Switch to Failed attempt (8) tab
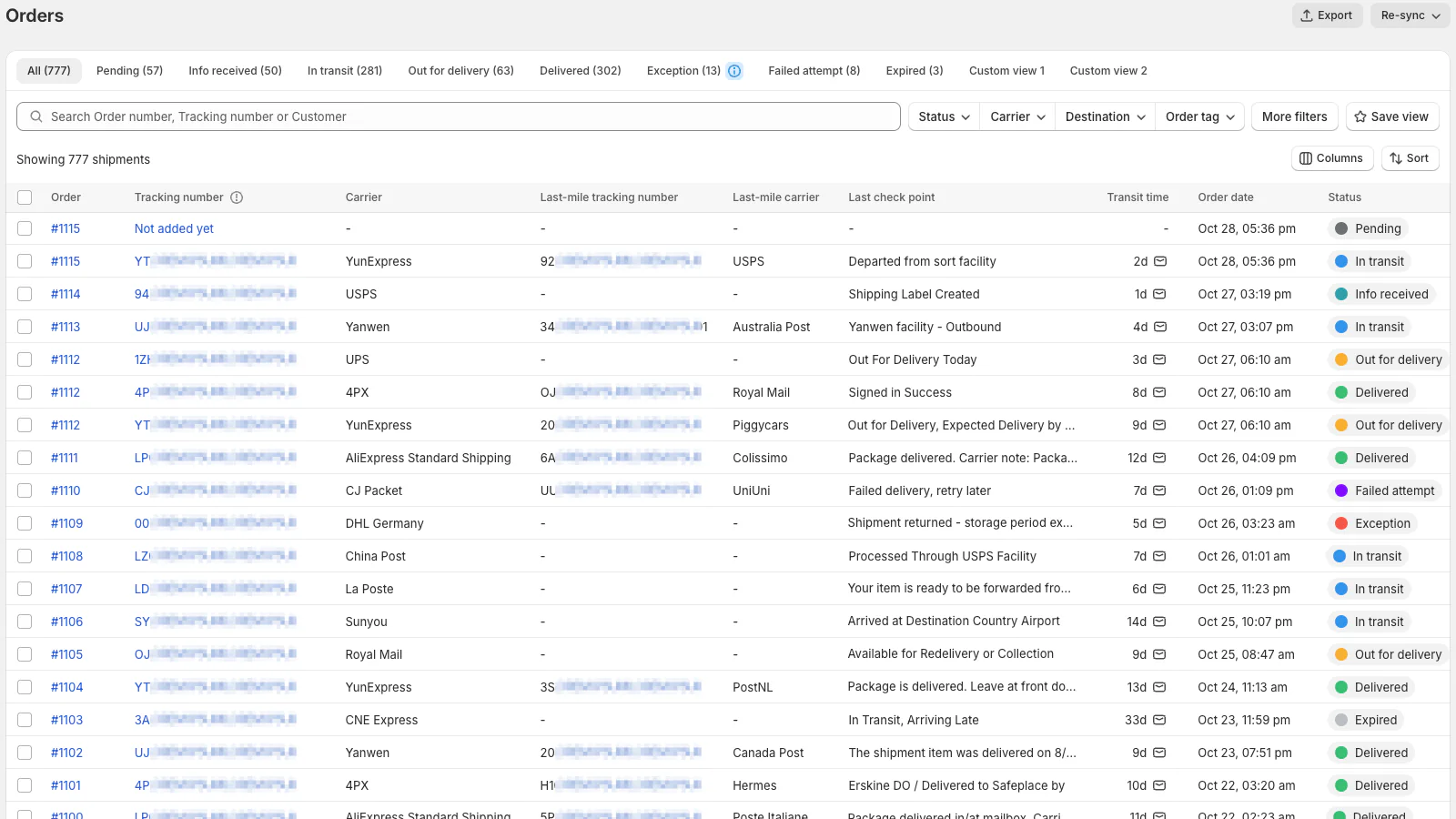The height and width of the screenshot is (819, 1456). tap(814, 71)
